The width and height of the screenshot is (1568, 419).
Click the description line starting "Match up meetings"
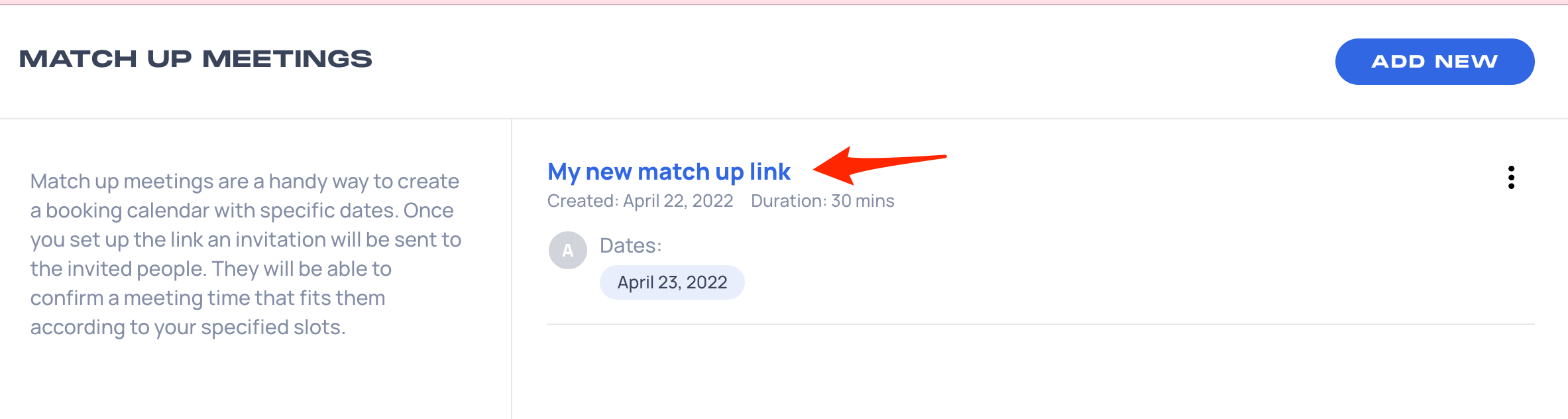click(x=245, y=182)
